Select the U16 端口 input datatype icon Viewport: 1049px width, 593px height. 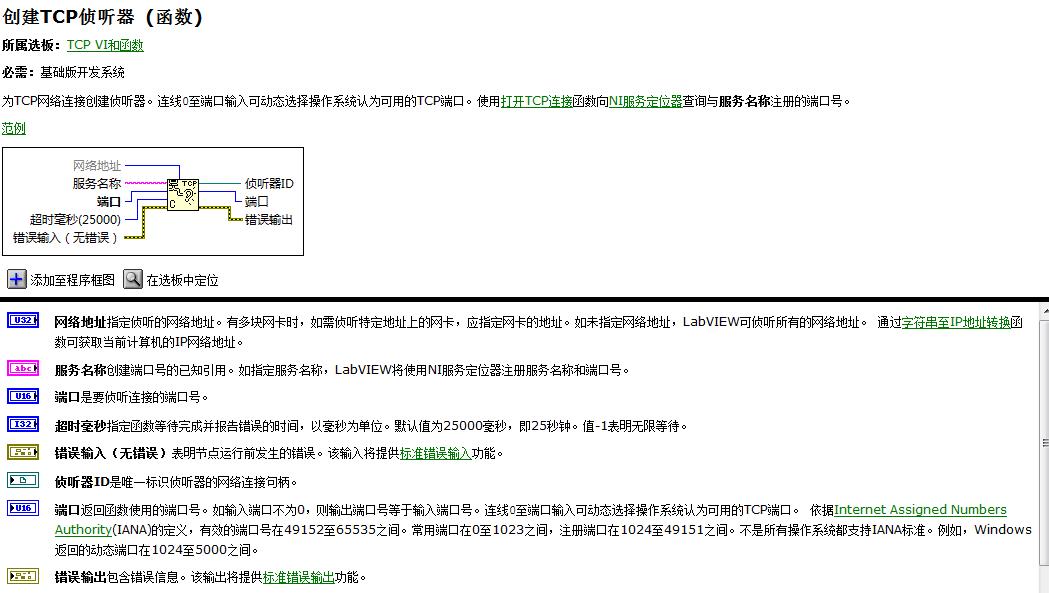click(22, 396)
